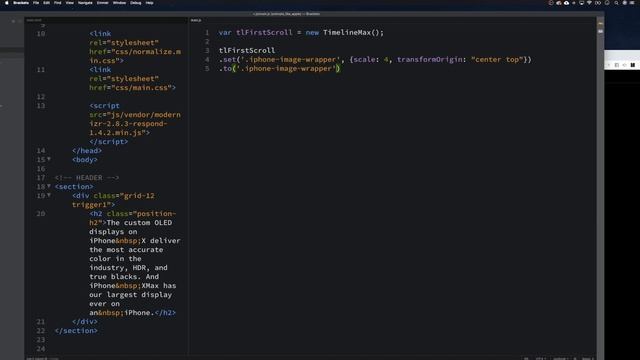Click the 'new' keyword
The width and height of the screenshot is (640, 360).
pyautogui.click(x=312, y=32)
